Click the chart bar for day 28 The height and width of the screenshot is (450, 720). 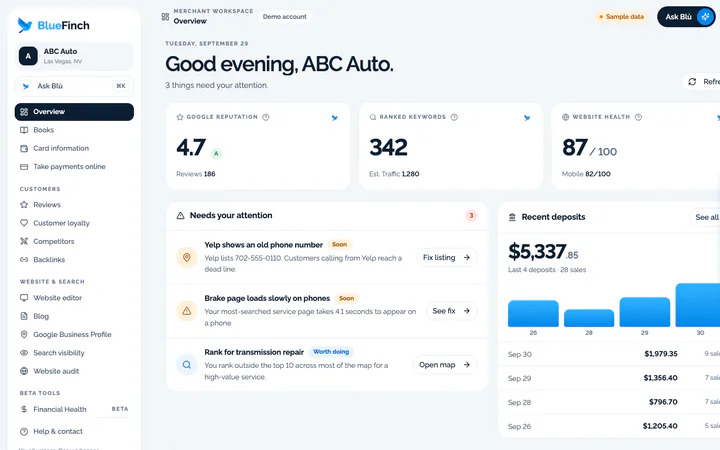[589, 318]
